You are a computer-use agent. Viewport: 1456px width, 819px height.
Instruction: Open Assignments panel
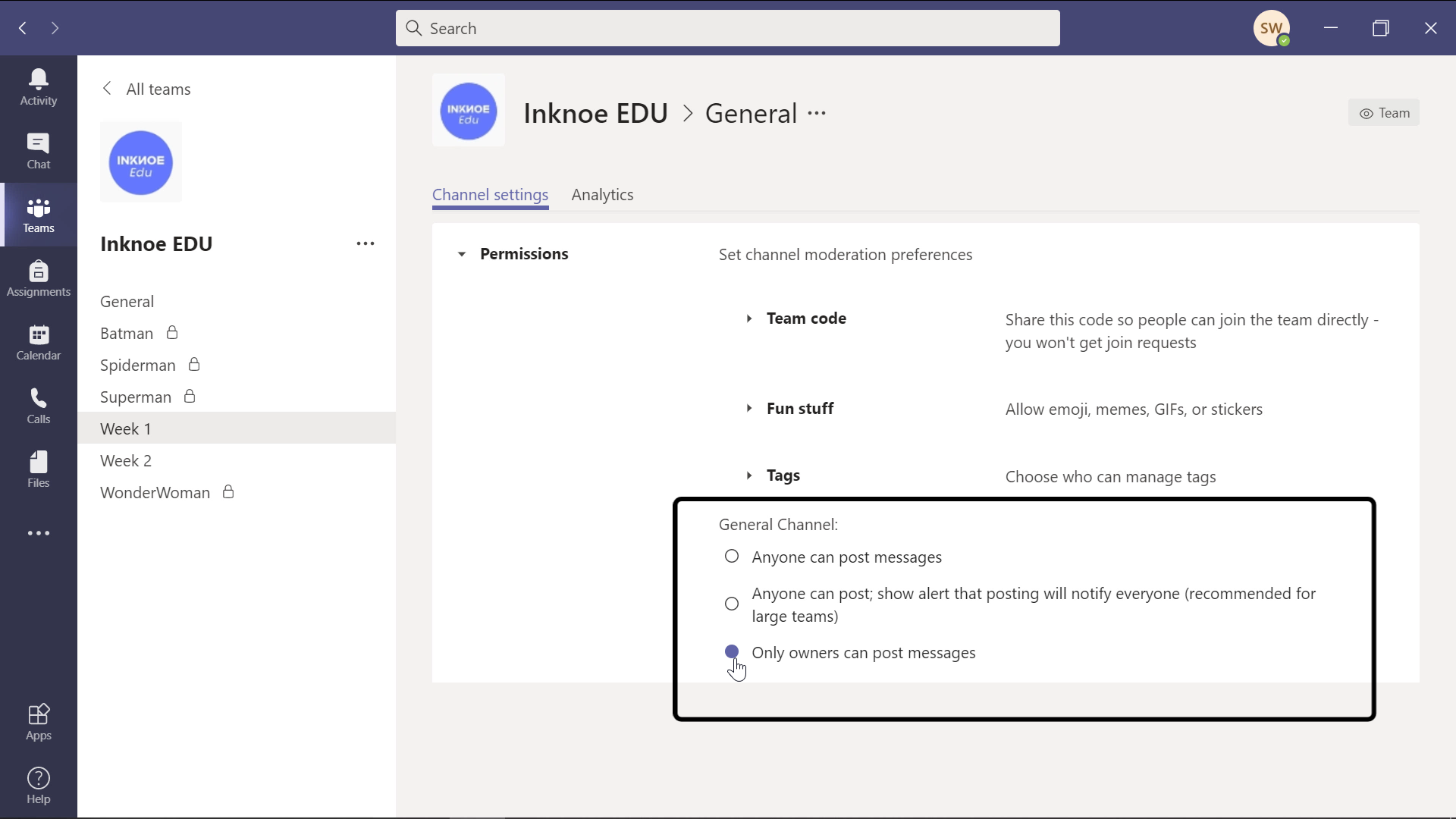[38, 279]
